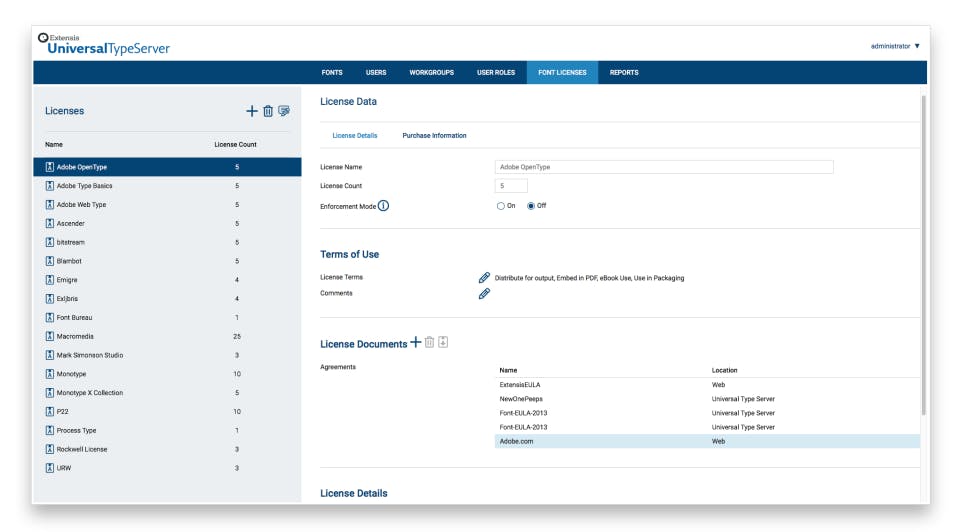Screen dimensions: 960x532
Task: Delete selected license with trash icon
Action: tap(268, 111)
